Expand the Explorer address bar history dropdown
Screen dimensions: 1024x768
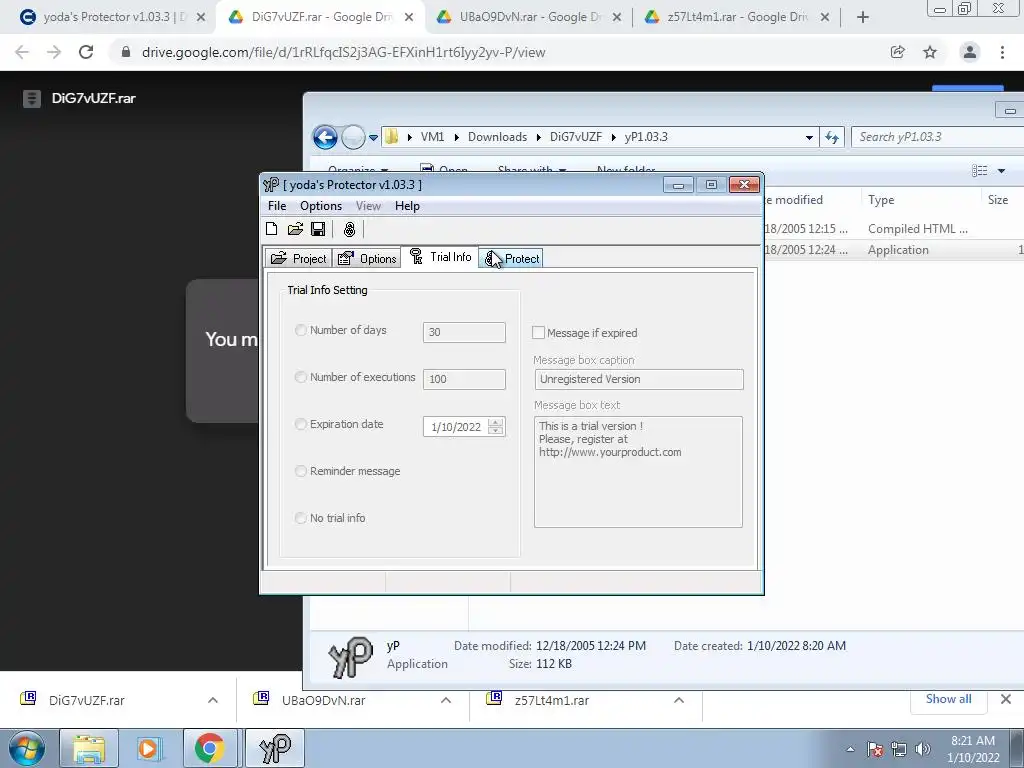809,138
